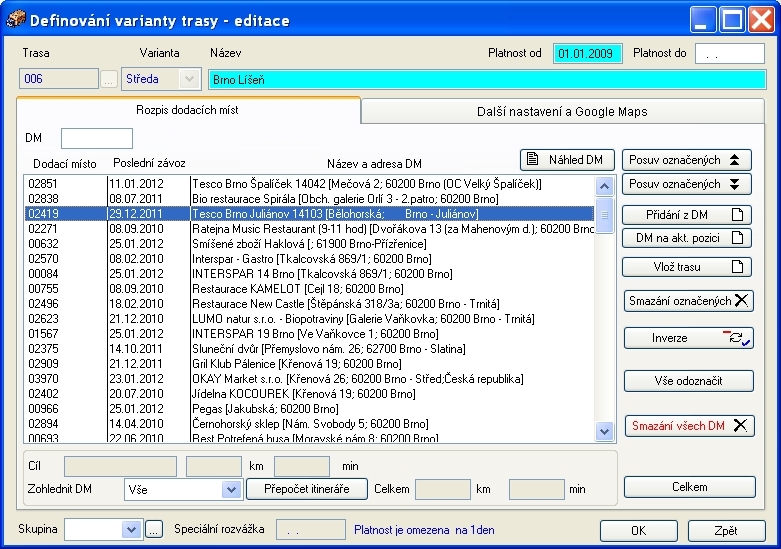The width and height of the screenshot is (781, 549).
Task: Move selected items up with Posuv označených
Action: [686, 160]
